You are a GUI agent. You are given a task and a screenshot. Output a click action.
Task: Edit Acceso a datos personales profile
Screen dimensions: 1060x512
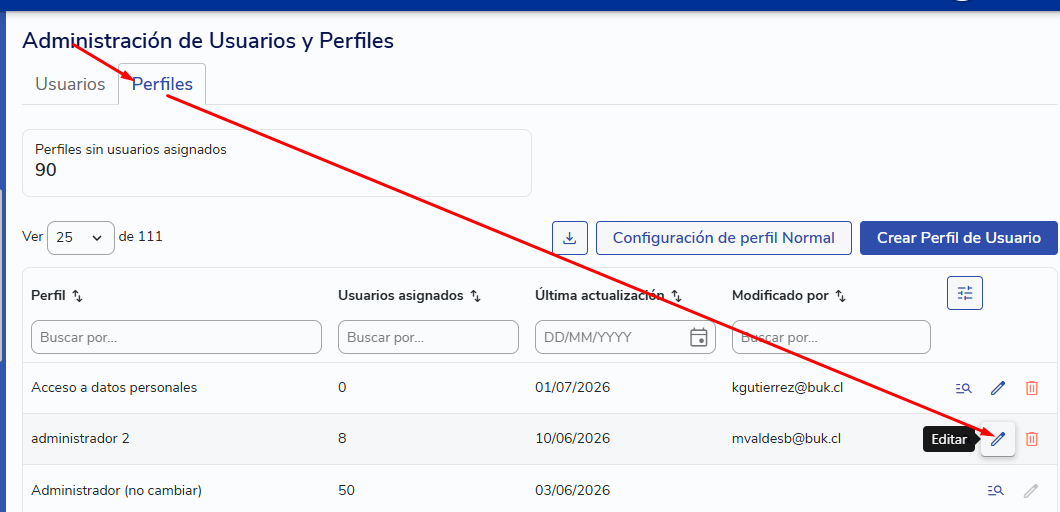tap(998, 388)
